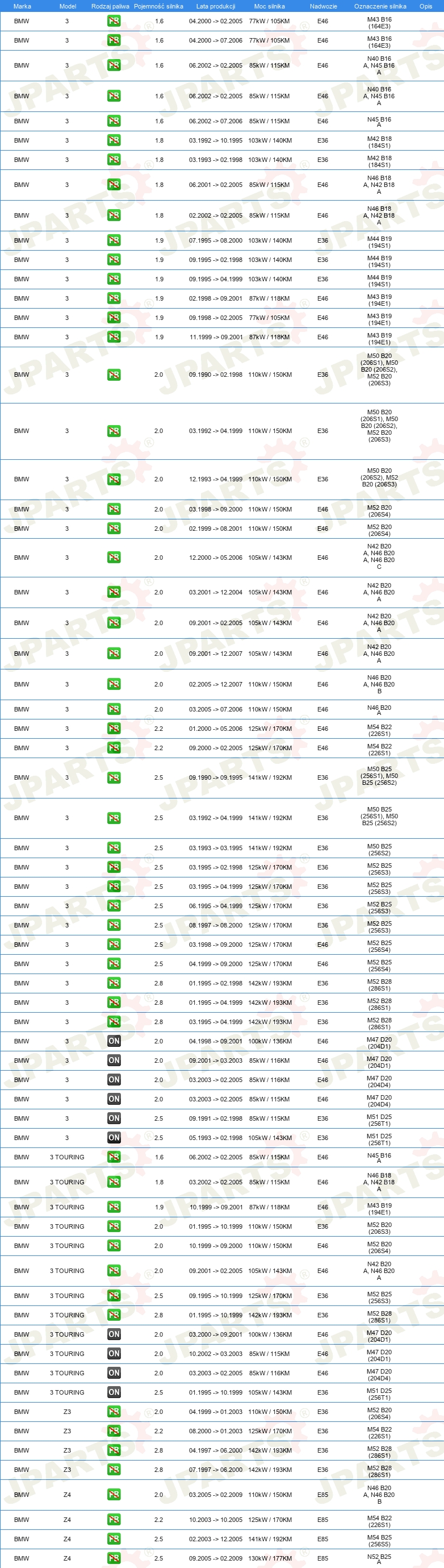The height and width of the screenshot is (1568, 444).
Task: Click the petrol icon for 3 Touring 1.6
Action: (x=114, y=1157)
